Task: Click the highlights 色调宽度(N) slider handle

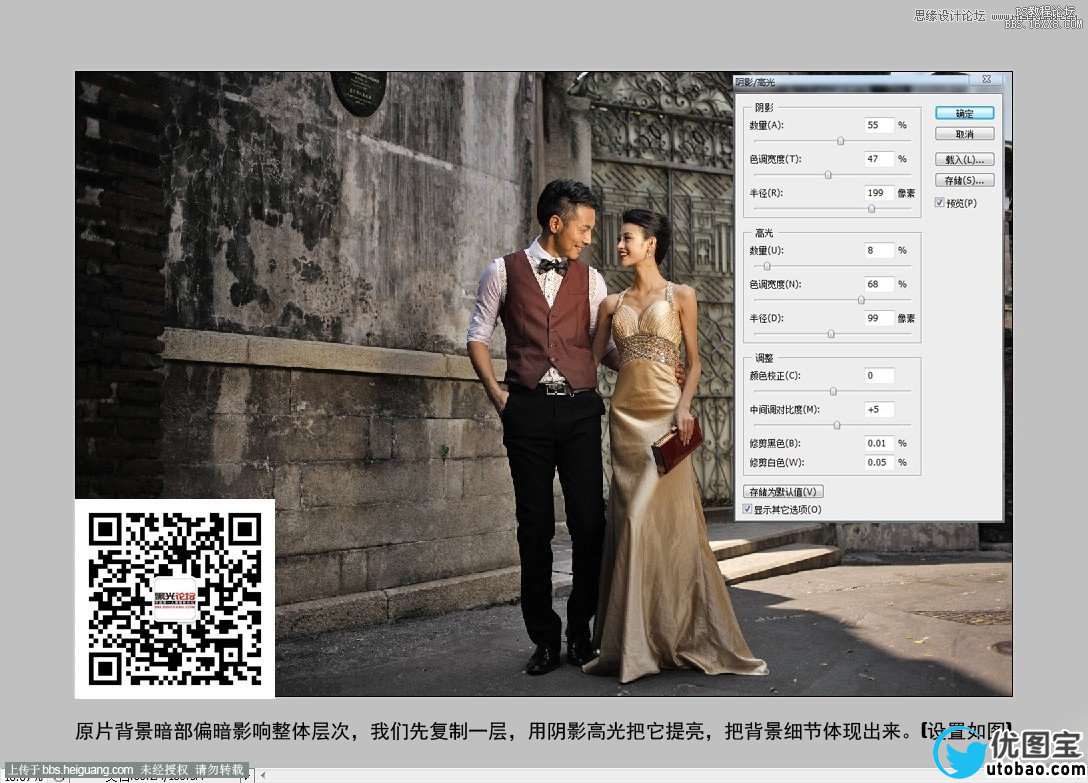Action: coord(861,300)
